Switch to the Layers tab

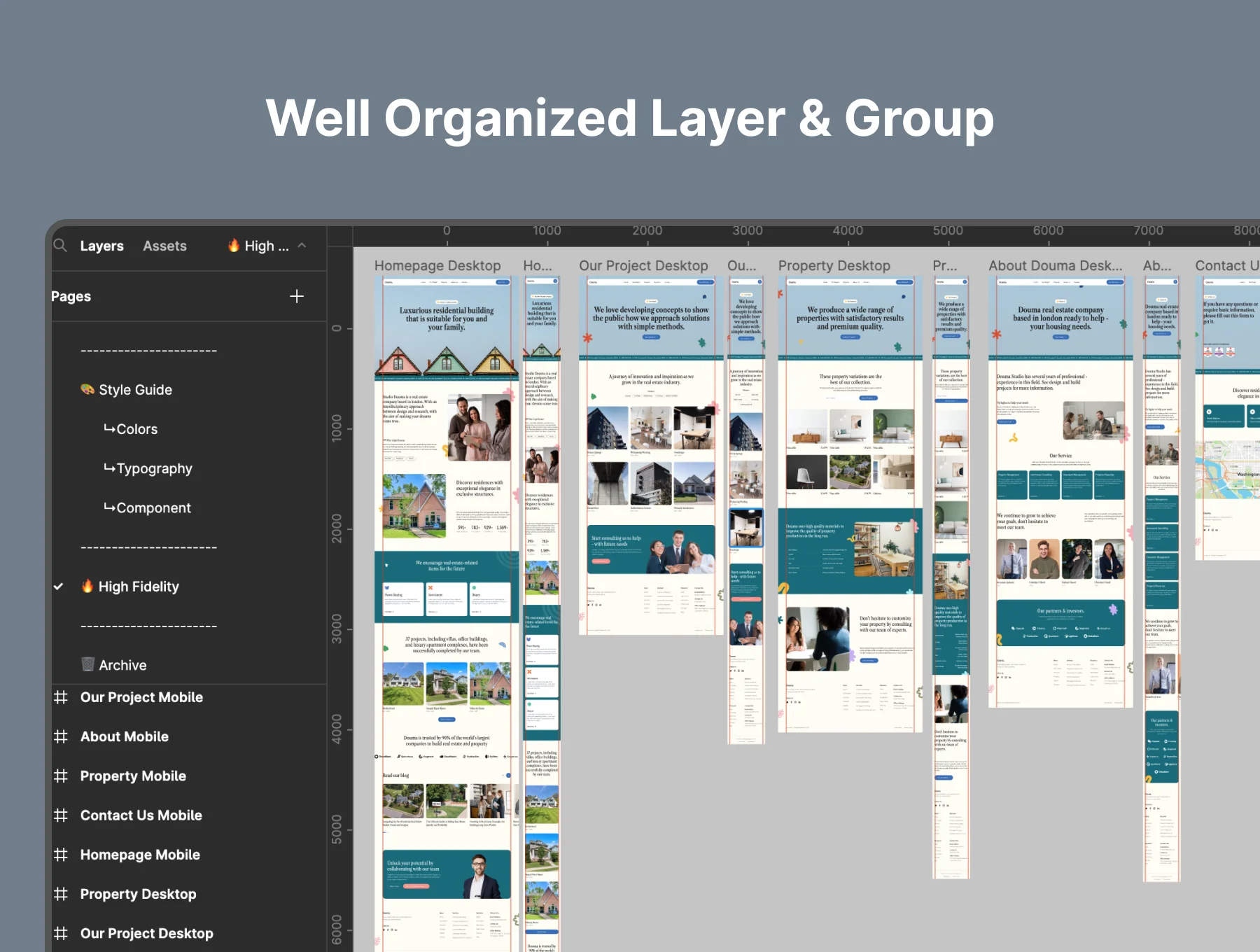pyautogui.click(x=101, y=246)
